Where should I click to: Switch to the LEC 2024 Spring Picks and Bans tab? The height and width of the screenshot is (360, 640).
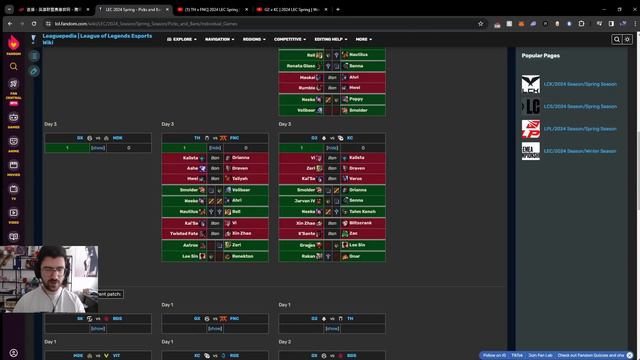pos(134,9)
